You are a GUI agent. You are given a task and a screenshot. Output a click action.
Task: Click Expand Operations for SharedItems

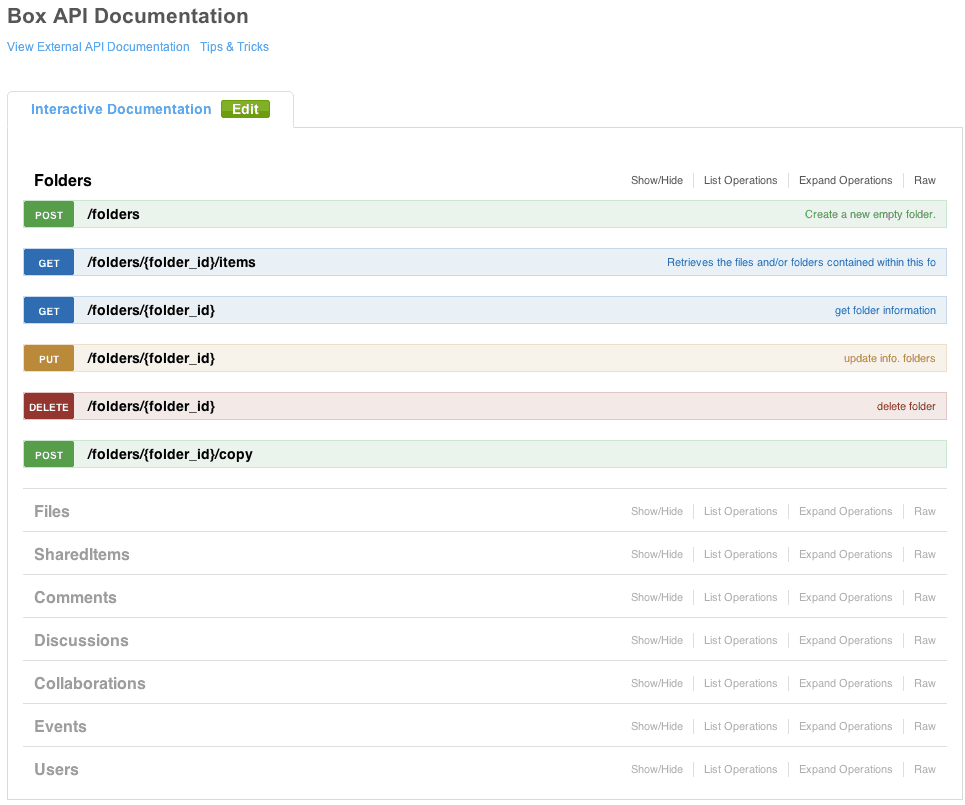click(x=845, y=555)
